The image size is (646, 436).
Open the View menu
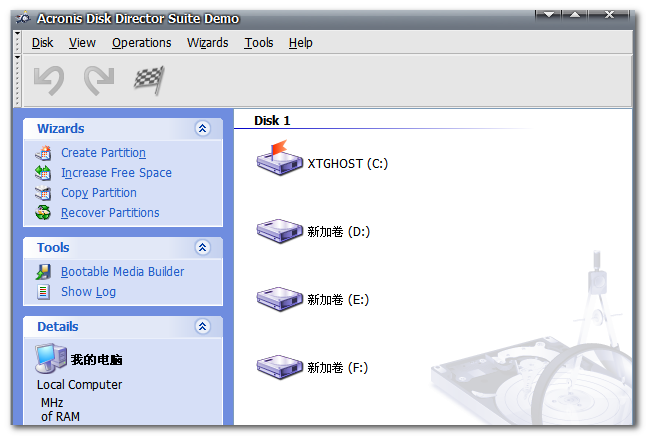click(82, 43)
